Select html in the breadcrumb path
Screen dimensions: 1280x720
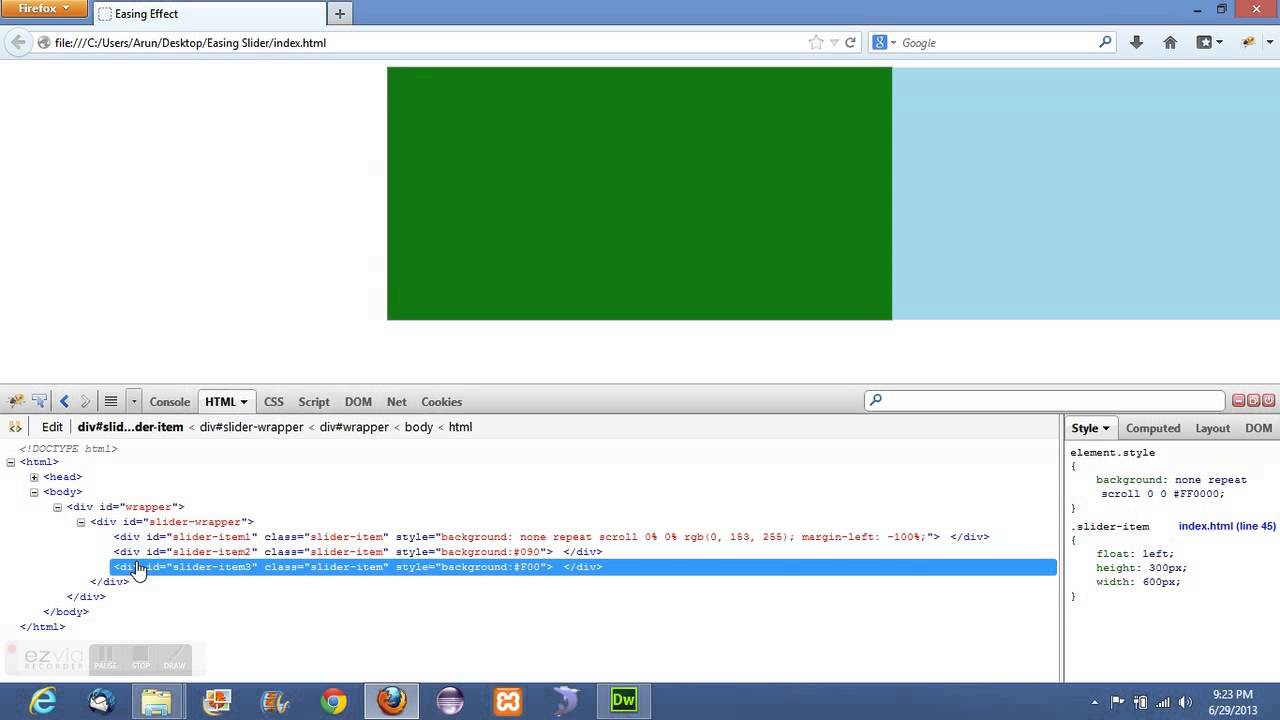tap(460, 427)
